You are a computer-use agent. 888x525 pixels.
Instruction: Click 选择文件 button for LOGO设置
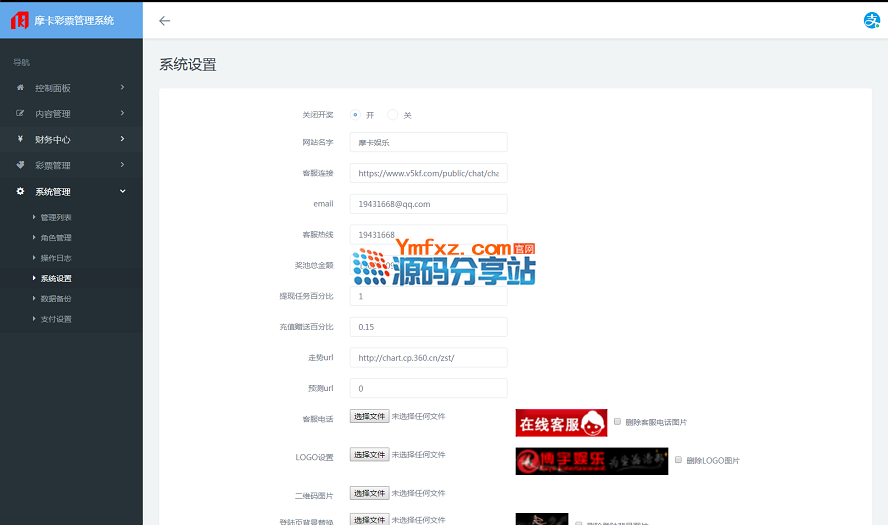[369, 455]
